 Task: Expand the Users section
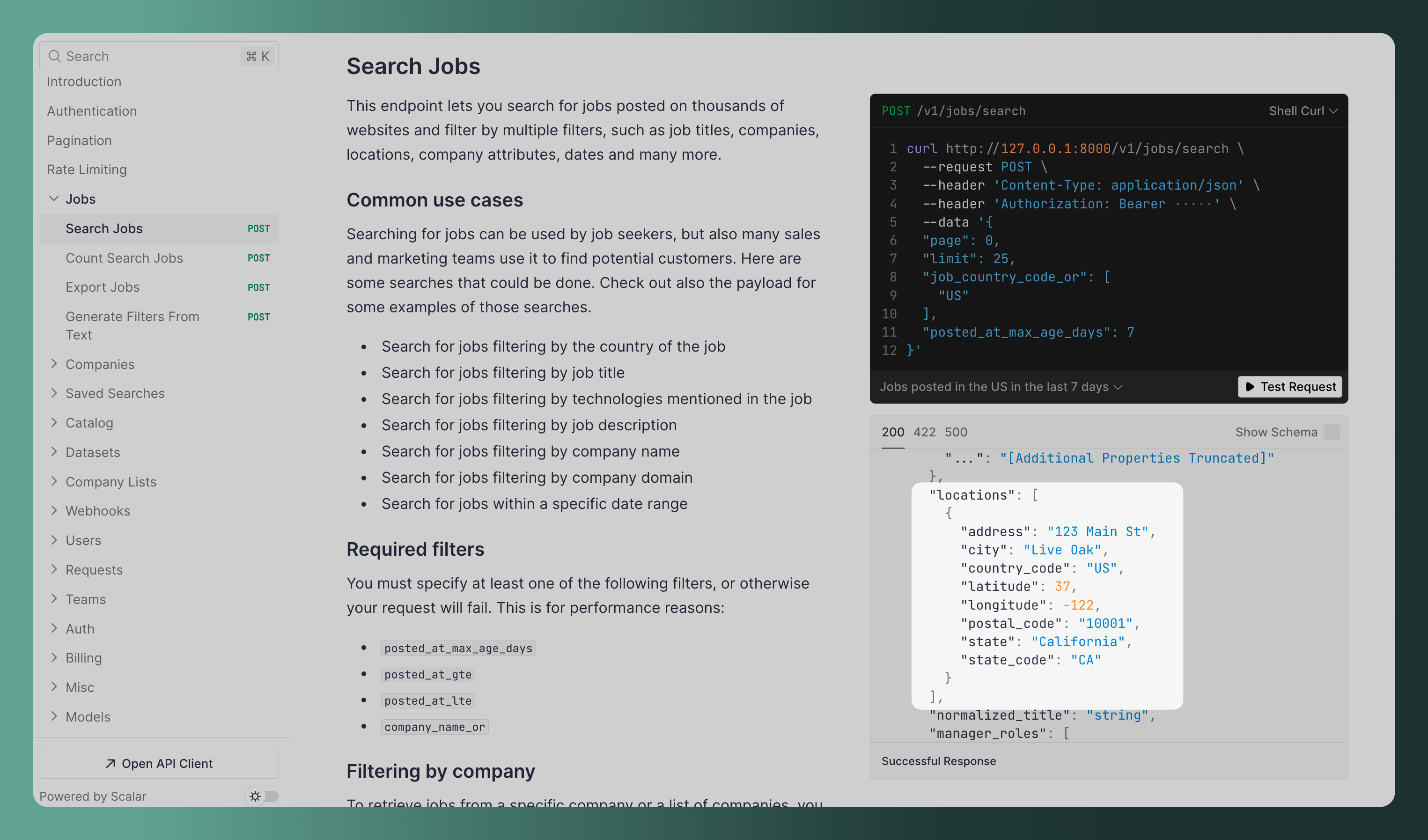pyautogui.click(x=54, y=539)
